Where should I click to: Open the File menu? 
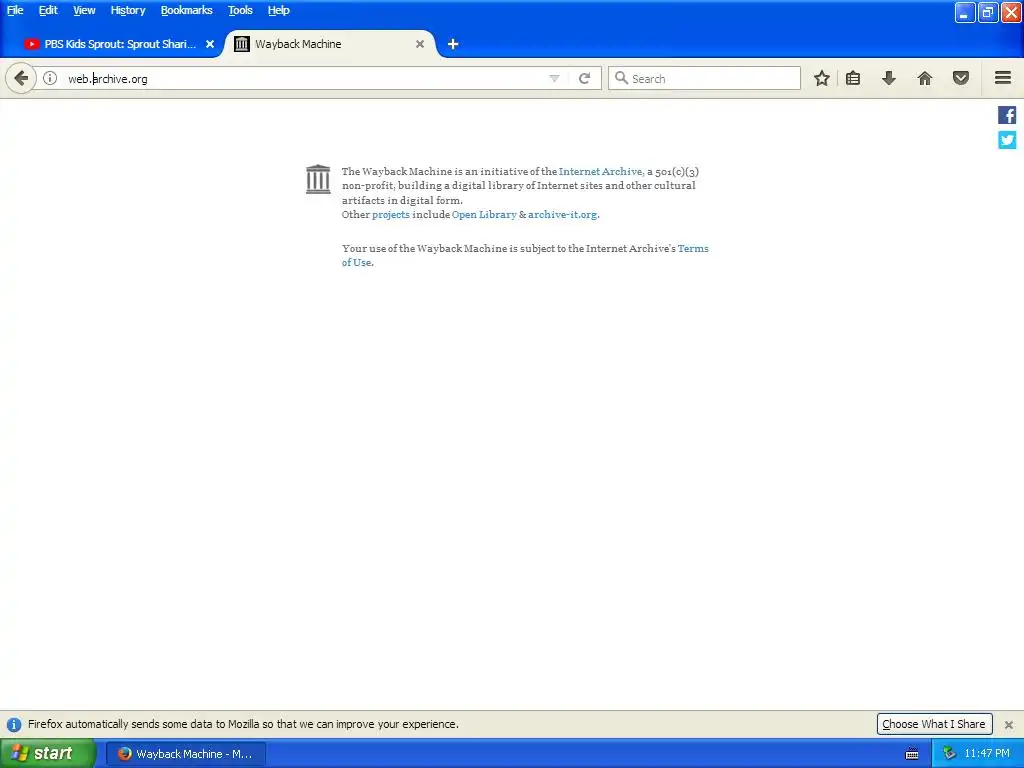point(15,10)
